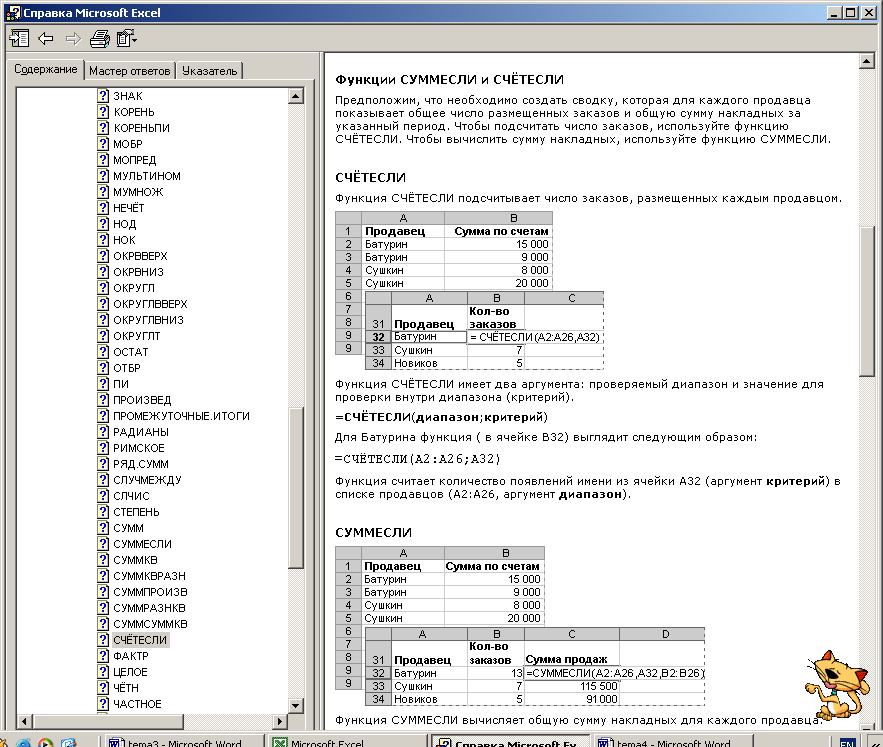Select the СУММРАЗНКВ topic

pos(149,608)
